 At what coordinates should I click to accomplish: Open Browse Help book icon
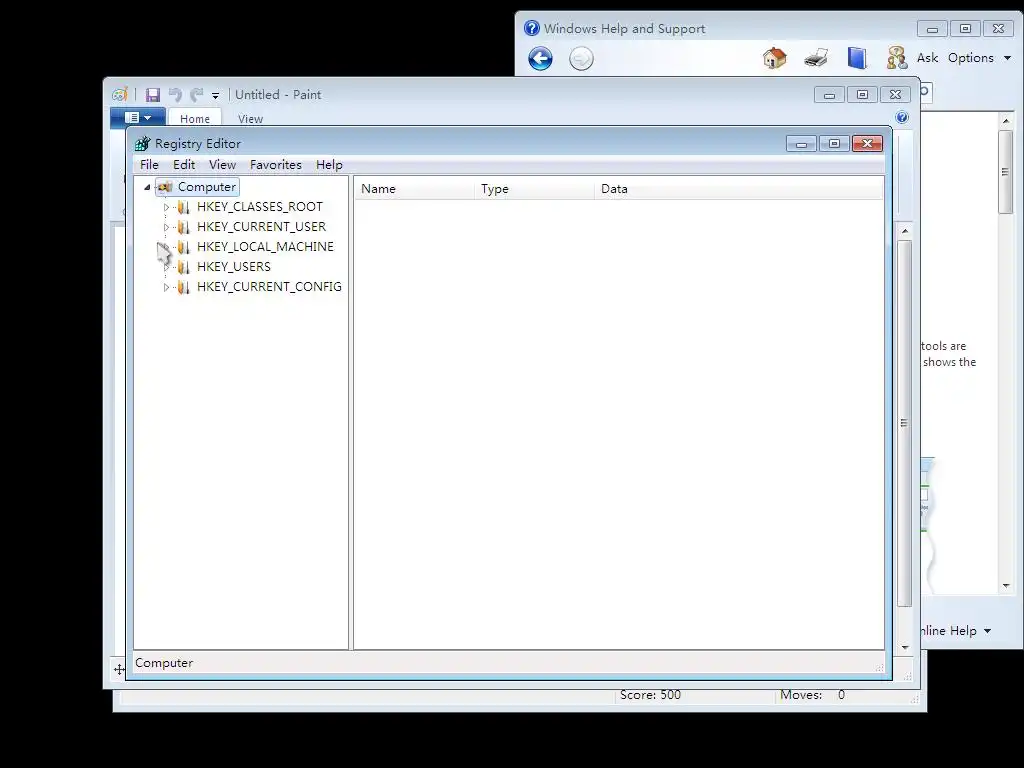(x=857, y=58)
